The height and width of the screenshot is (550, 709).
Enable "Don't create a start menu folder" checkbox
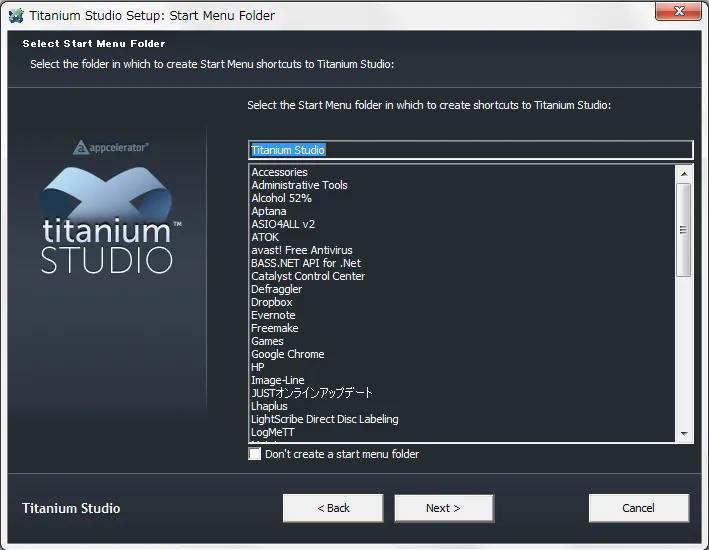coord(255,454)
